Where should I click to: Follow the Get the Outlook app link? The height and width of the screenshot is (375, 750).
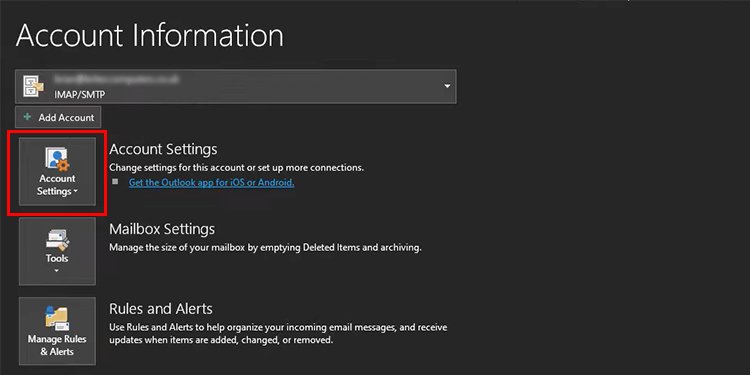tap(211, 182)
